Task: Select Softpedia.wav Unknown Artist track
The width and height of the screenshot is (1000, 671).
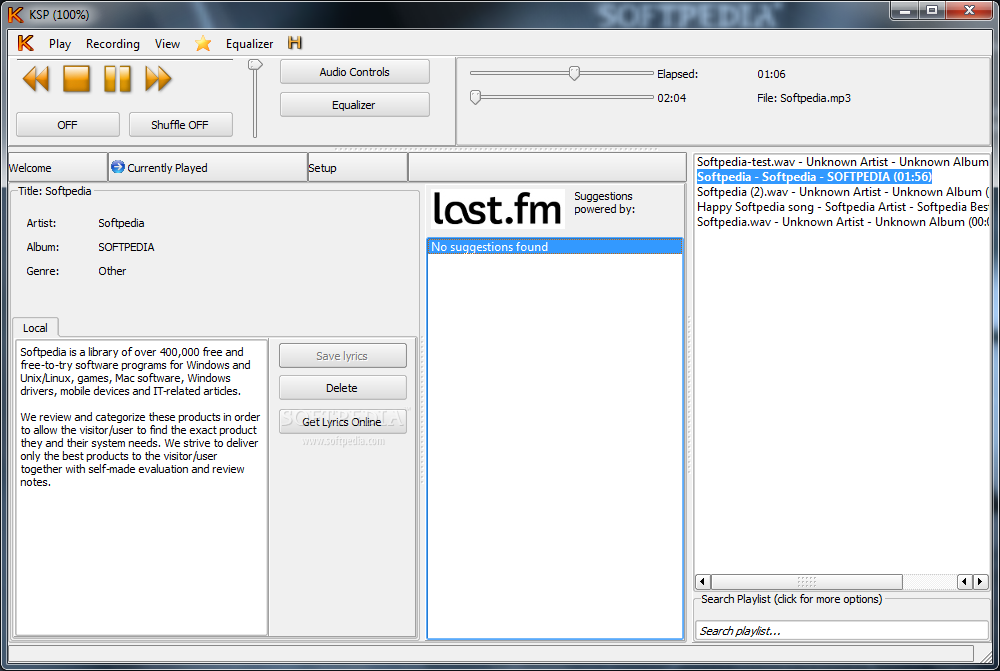Action: 842,222
